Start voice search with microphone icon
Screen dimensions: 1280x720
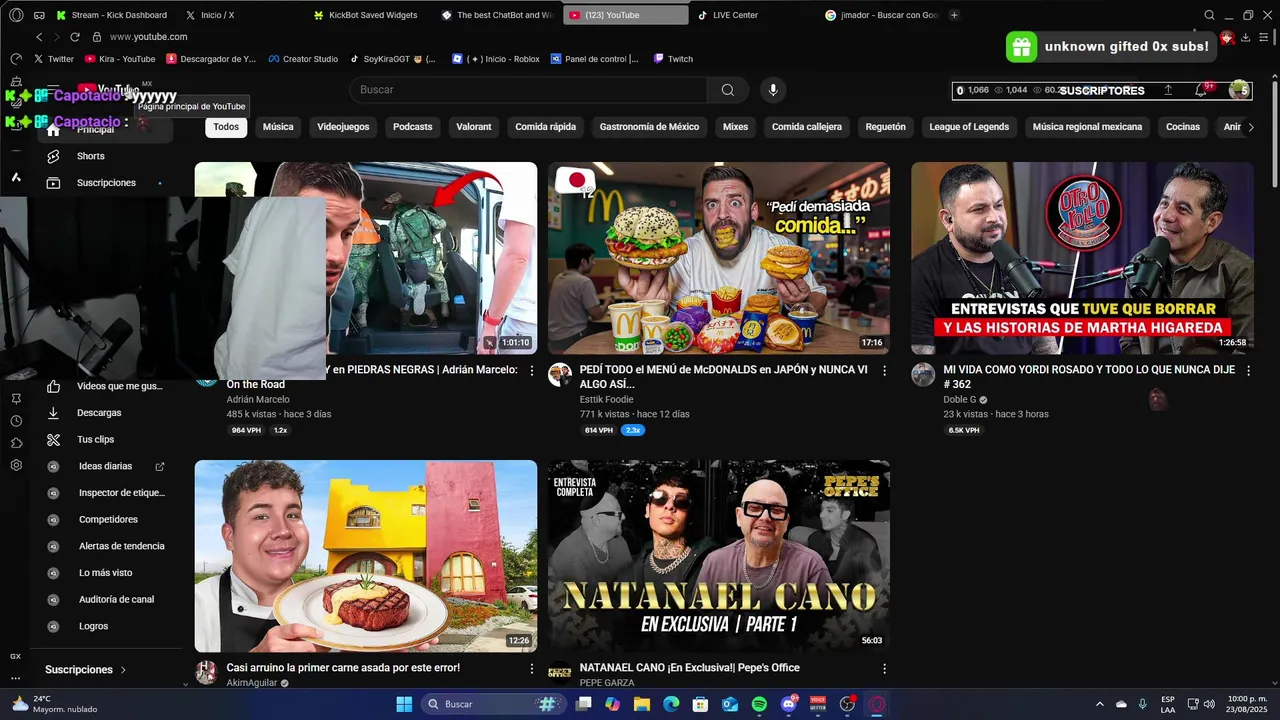tap(772, 90)
